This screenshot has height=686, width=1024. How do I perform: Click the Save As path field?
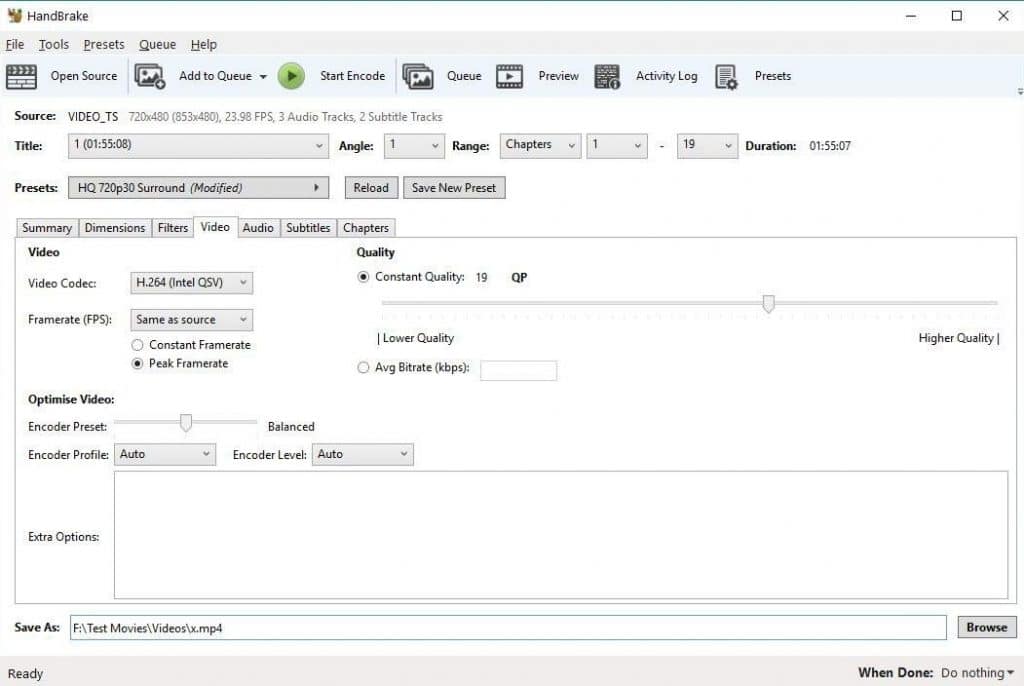[508, 628]
